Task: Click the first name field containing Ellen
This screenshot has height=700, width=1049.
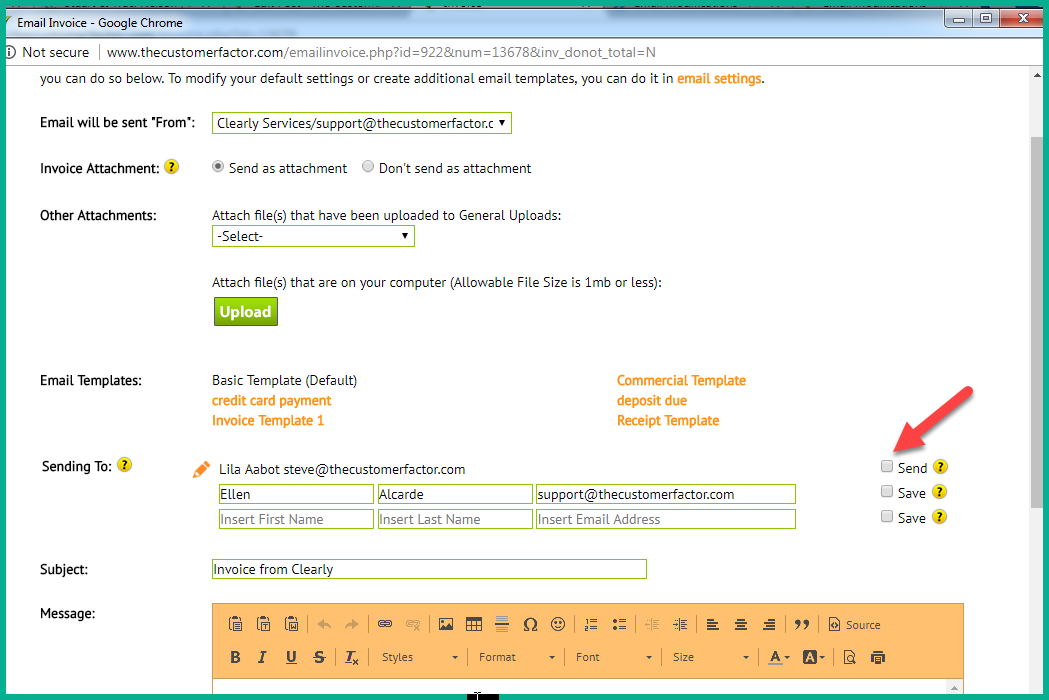Action: coord(296,494)
